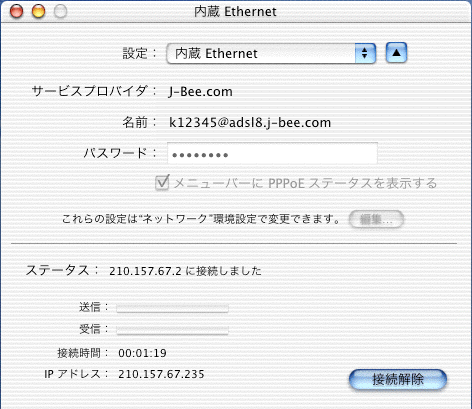Viewport: 472px width, 409px height.
Task: Click the 接続時間 value 00:01:19
Action: [x=142, y=353]
